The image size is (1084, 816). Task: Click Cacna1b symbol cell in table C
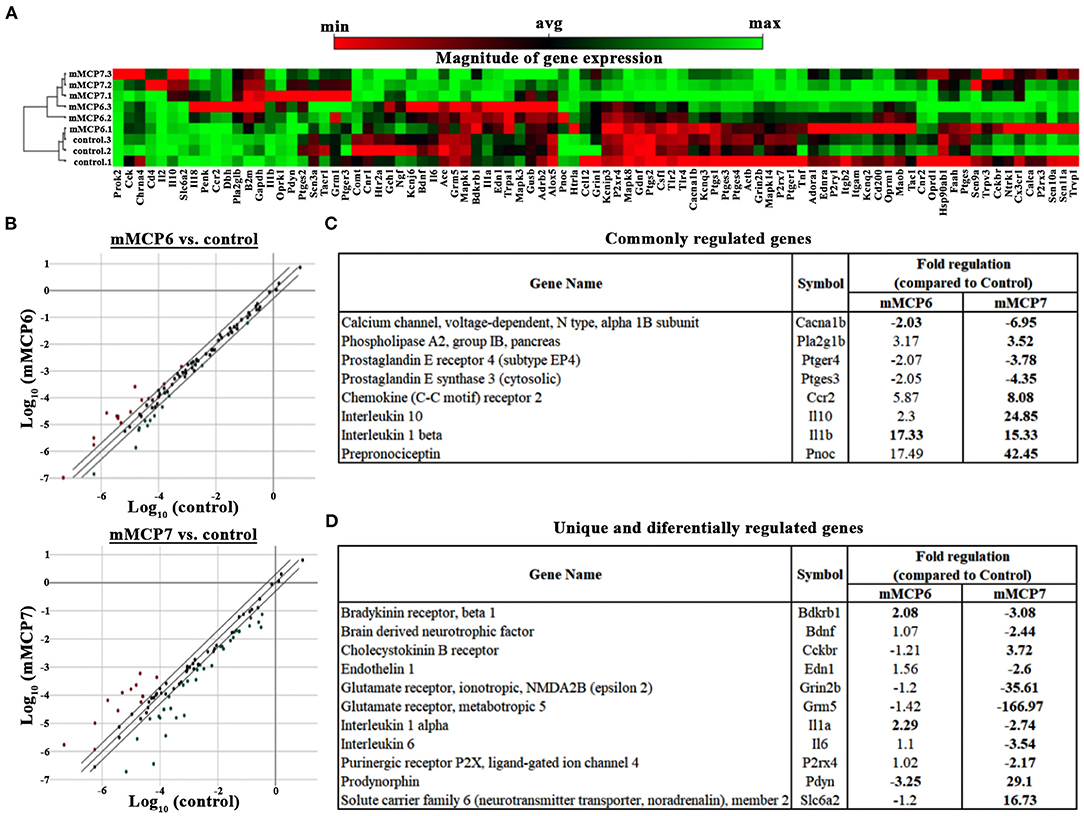[x=821, y=323]
